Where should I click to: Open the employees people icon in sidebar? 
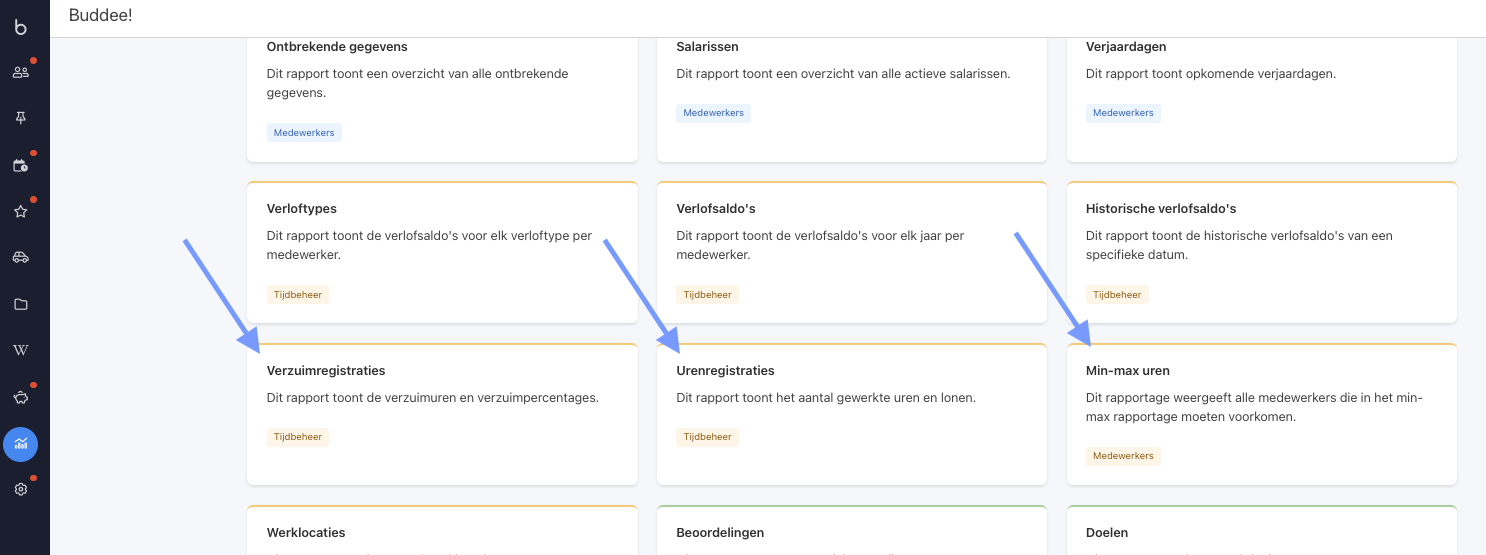[20, 72]
